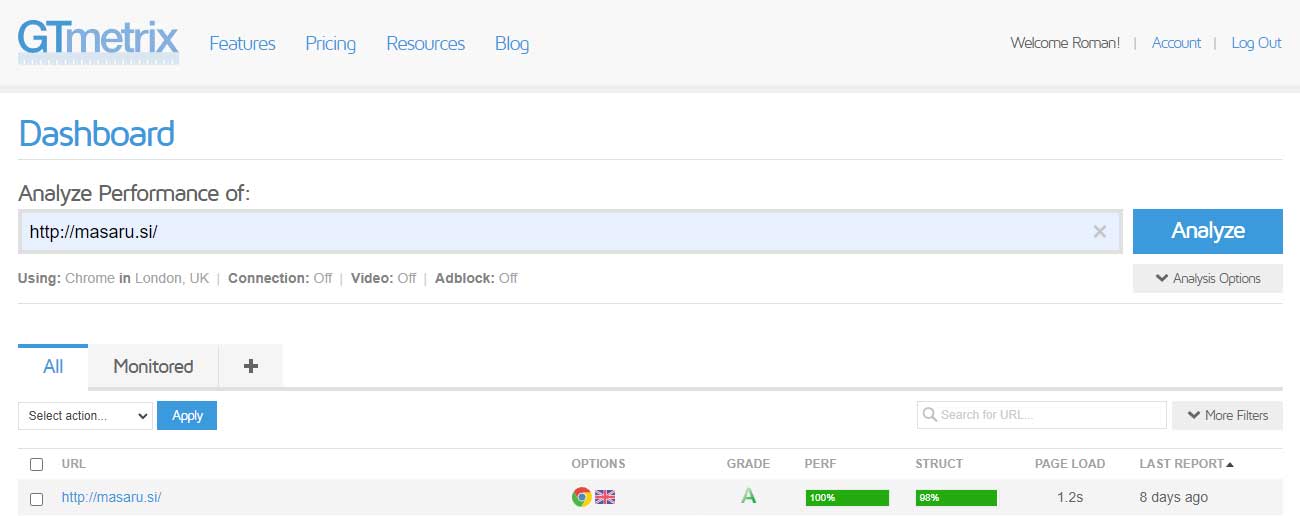The width and height of the screenshot is (1300, 516).
Task: Click the grade A icon for masaru.si
Action: tap(748, 496)
